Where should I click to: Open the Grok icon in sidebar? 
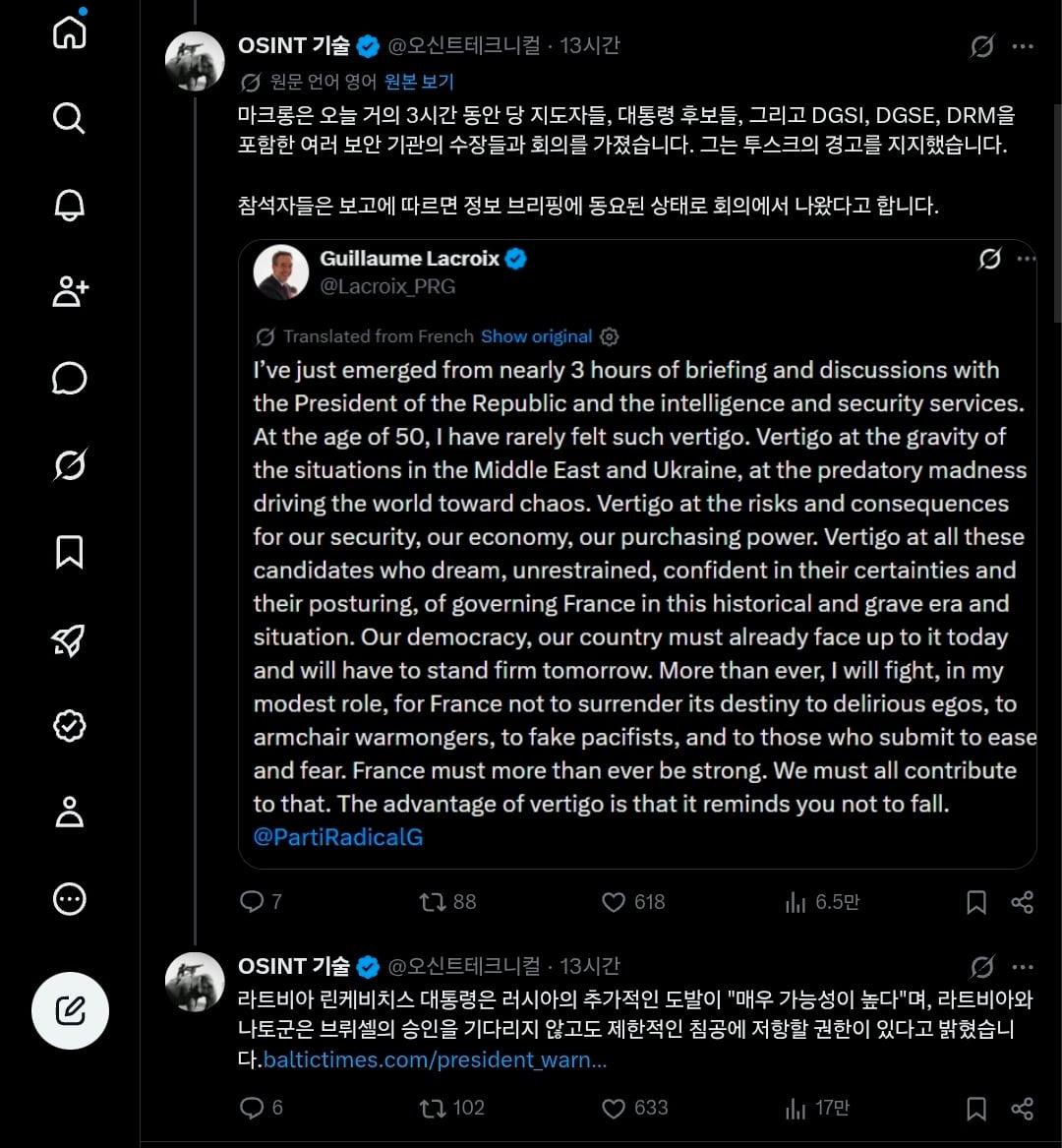click(70, 465)
